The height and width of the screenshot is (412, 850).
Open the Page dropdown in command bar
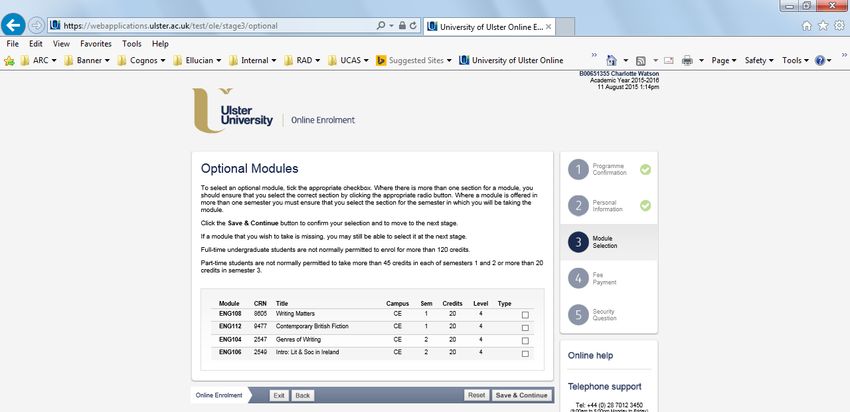click(724, 61)
